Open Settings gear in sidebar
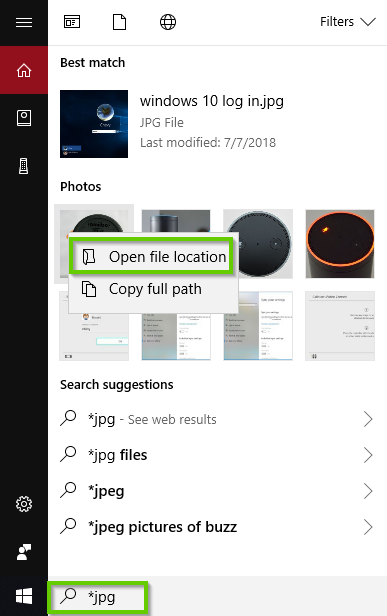 (x=24, y=504)
